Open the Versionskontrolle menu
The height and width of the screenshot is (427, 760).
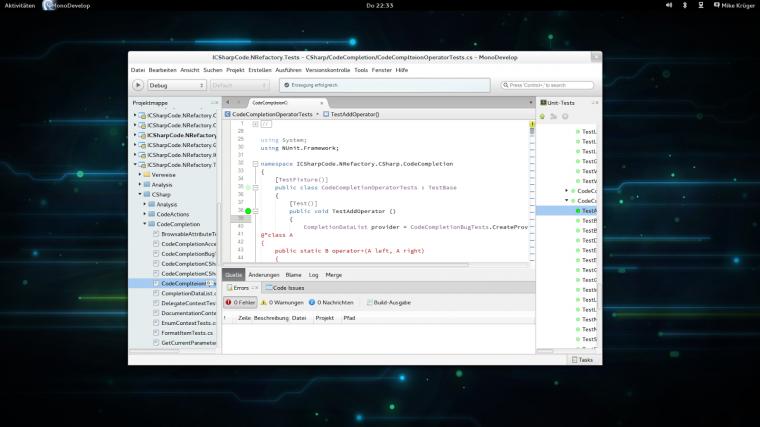pyautogui.click(x=328, y=70)
